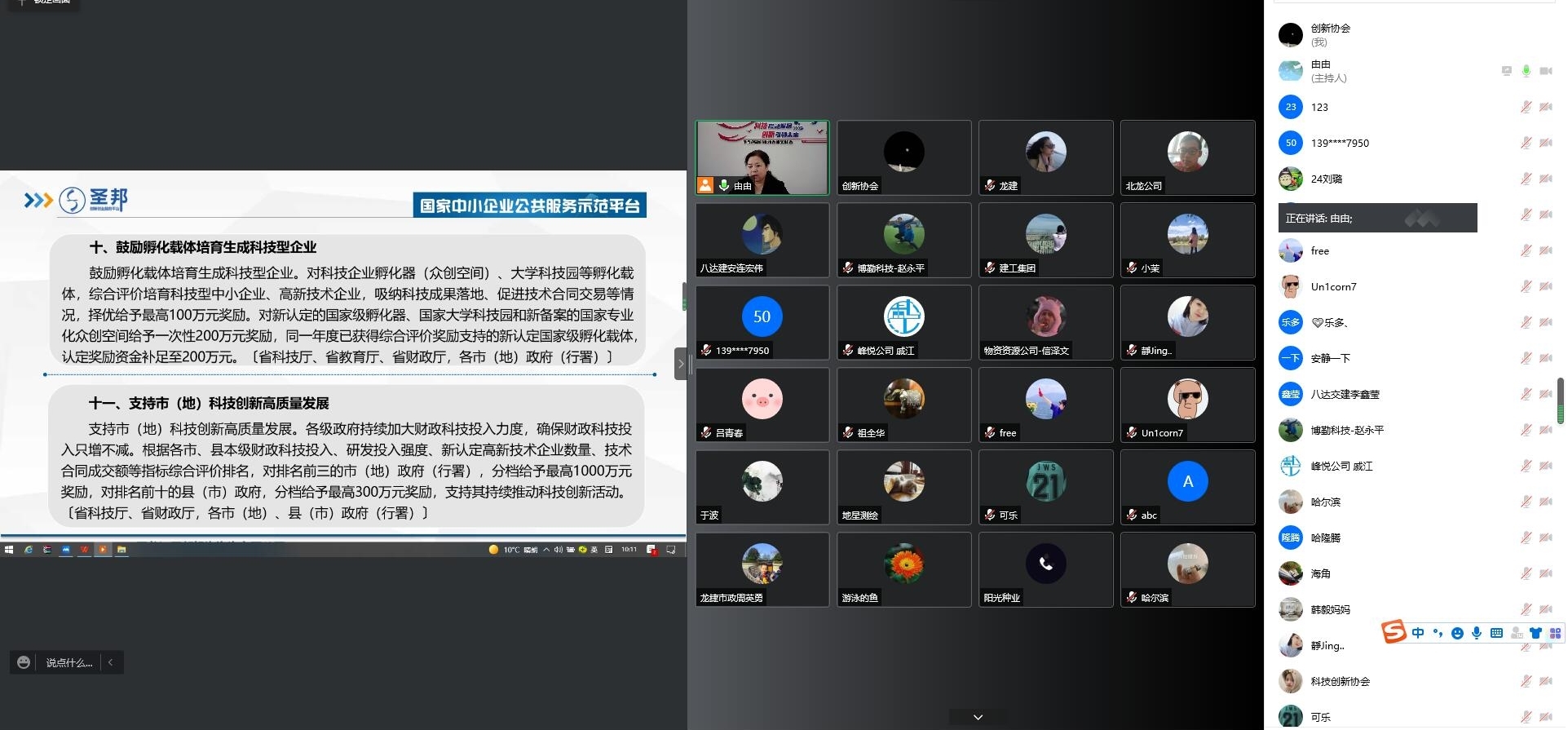Click the camera-off icon for 峰悦公司 戚江 in the list
Viewport: 1568px width, 730px height.
coord(1546,466)
